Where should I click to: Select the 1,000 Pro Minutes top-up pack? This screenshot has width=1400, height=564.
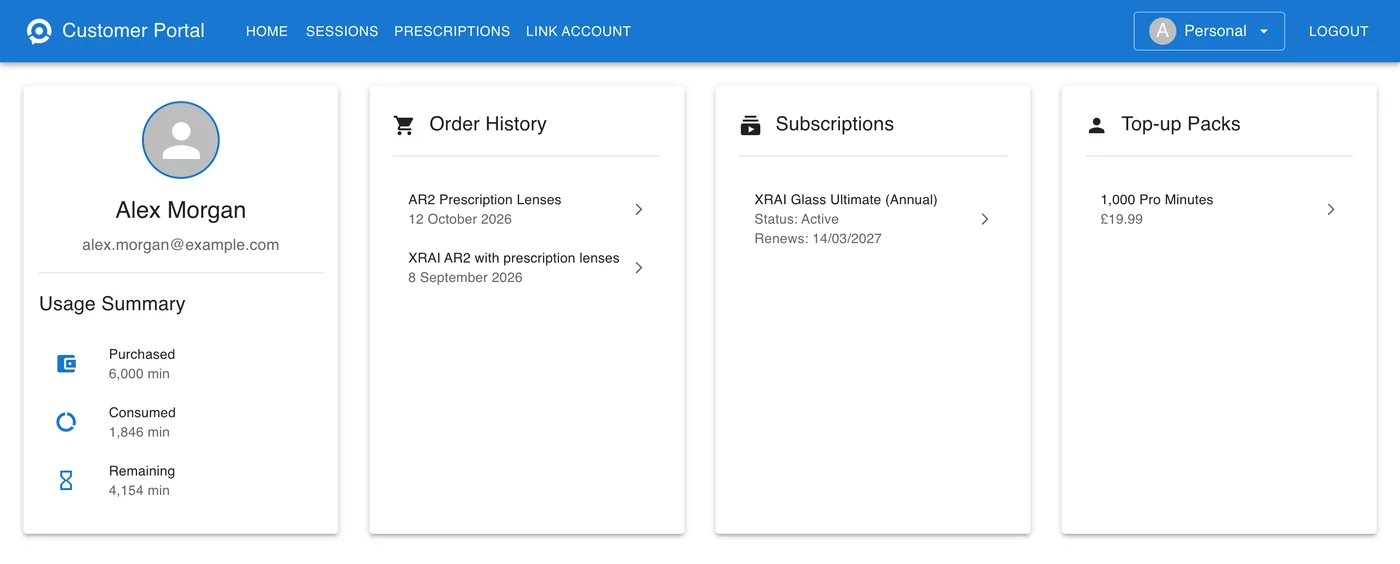pos(1219,209)
